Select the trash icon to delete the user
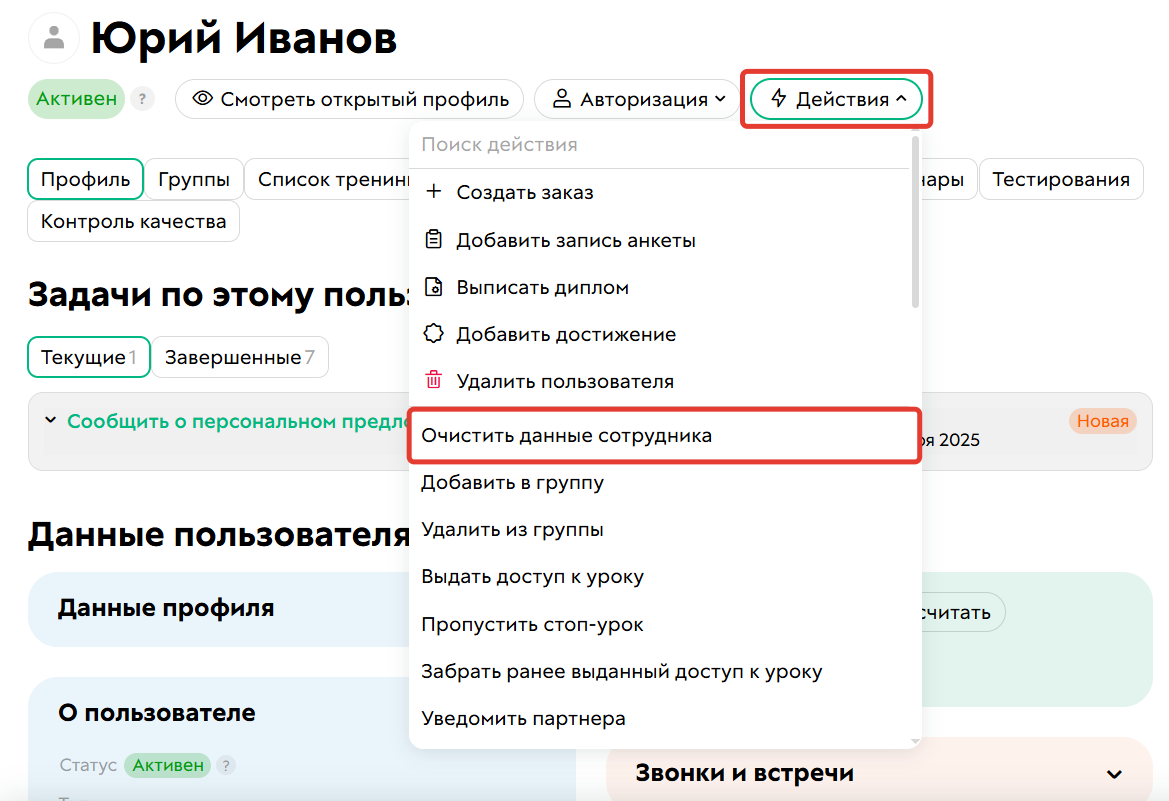Screen dimensions: 1169x801 (x=431, y=380)
